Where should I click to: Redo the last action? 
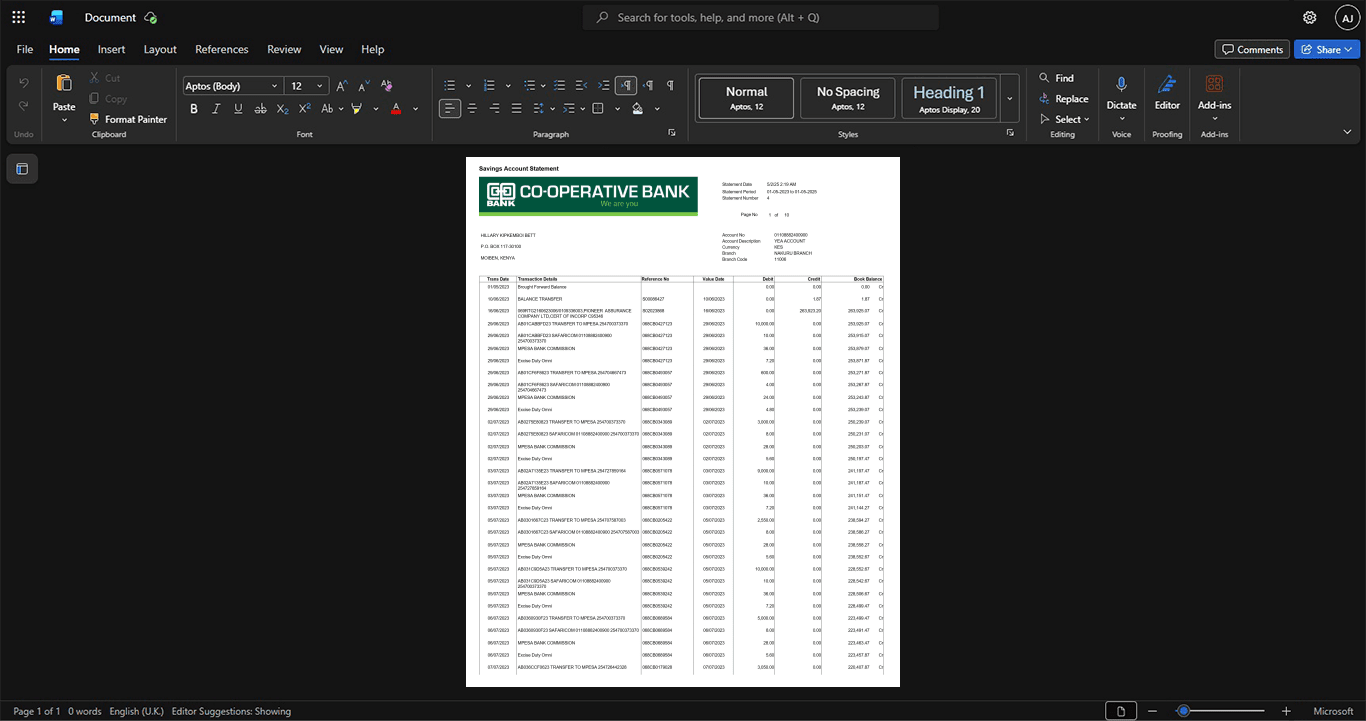click(x=24, y=106)
